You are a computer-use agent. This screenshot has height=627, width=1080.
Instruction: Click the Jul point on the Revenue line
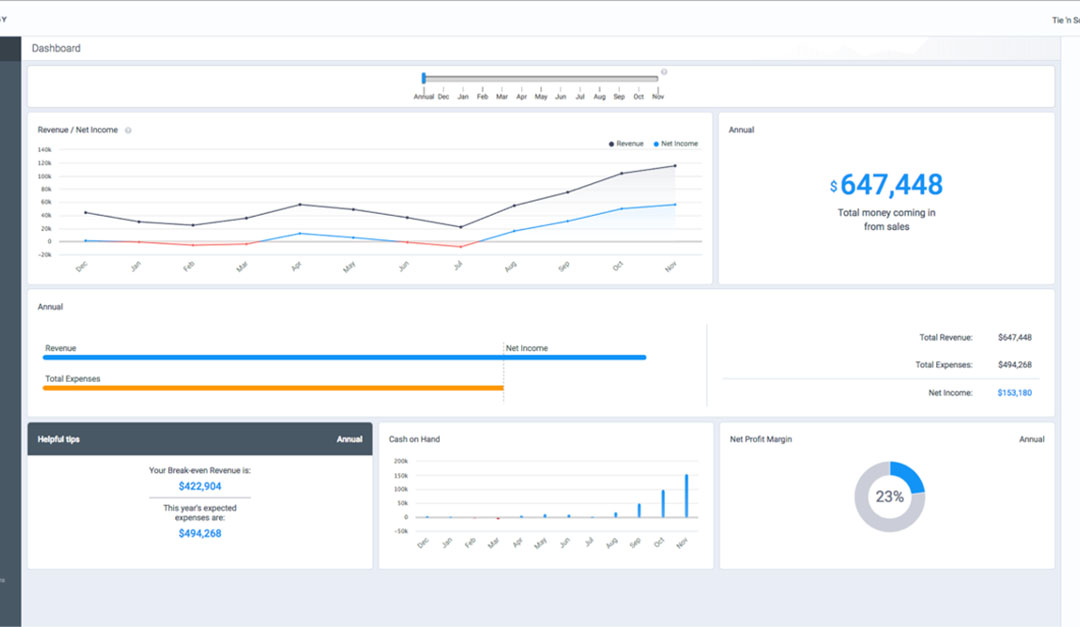(461, 227)
